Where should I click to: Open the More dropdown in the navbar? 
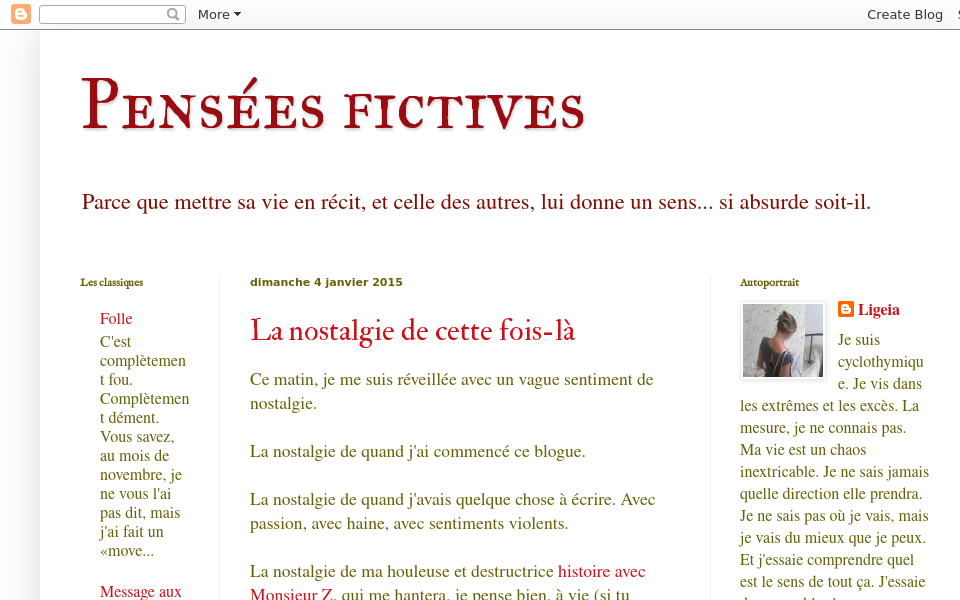coord(218,14)
